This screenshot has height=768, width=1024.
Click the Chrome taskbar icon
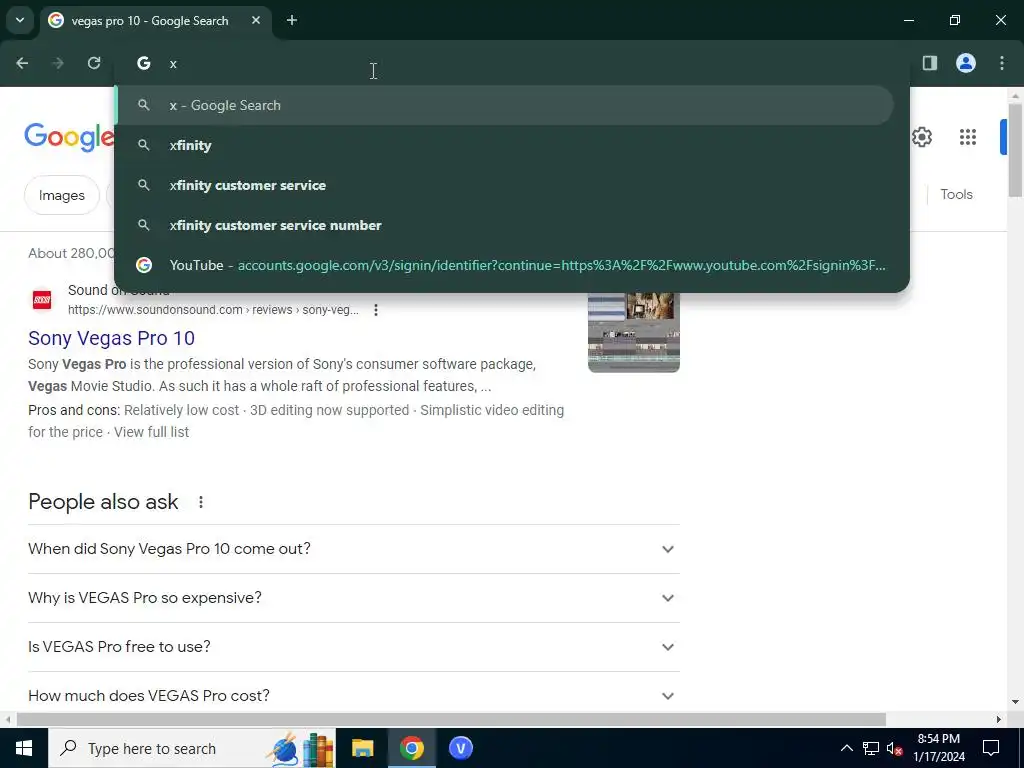pos(411,748)
